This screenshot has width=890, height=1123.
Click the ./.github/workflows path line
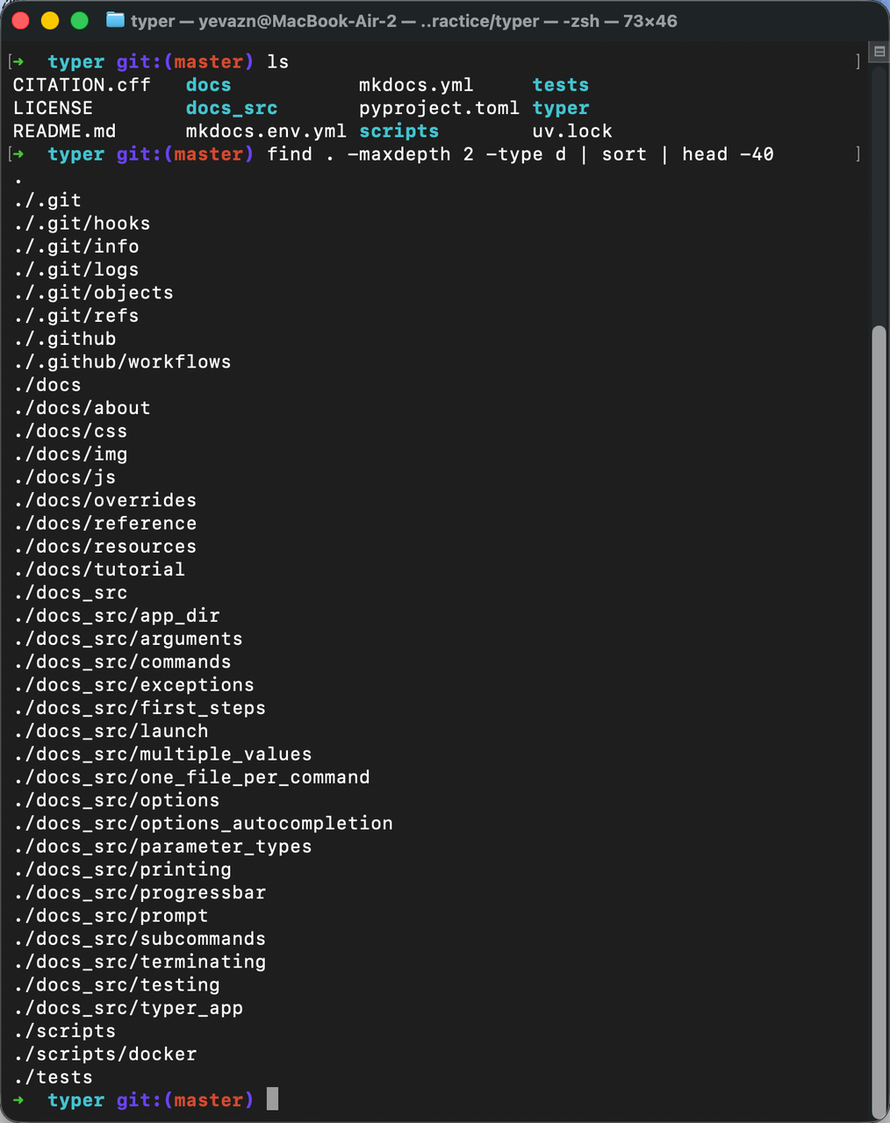coord(122,362)
